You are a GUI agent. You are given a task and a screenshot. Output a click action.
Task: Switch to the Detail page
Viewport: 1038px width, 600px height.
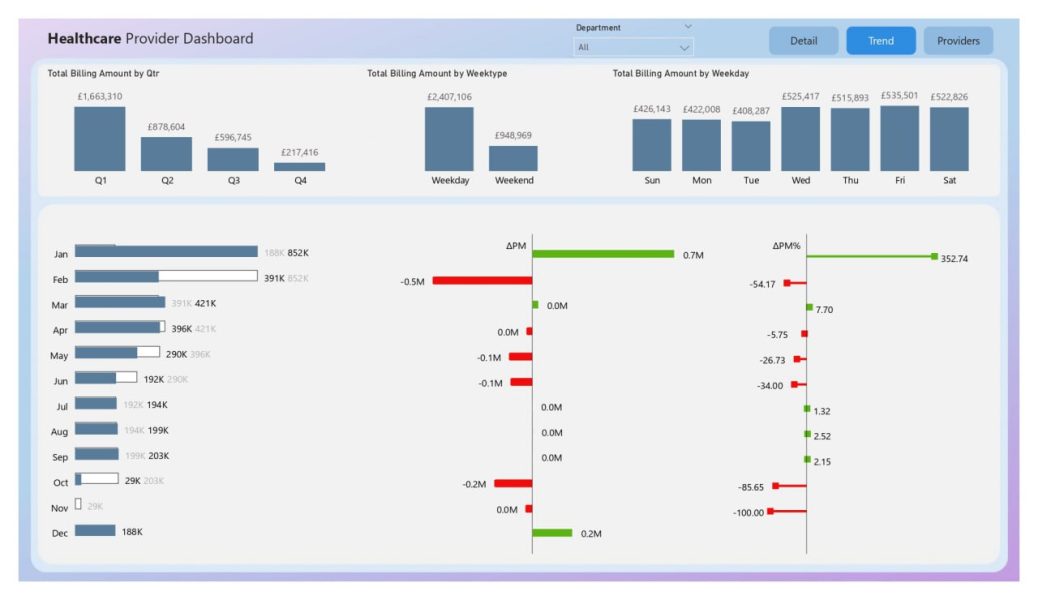(803, 41)
